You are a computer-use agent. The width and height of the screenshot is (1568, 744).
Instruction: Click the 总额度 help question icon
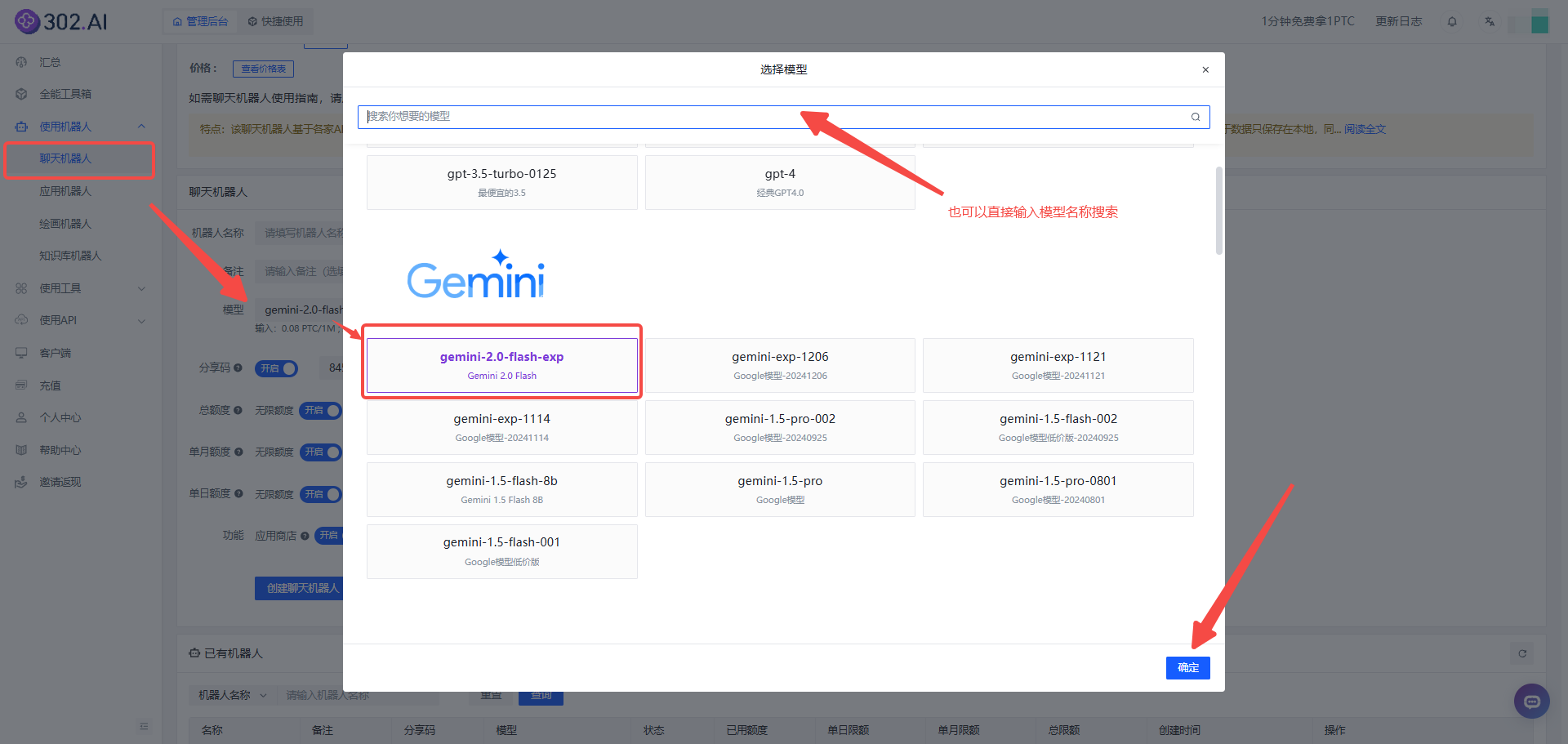click(x=238, y=410)
